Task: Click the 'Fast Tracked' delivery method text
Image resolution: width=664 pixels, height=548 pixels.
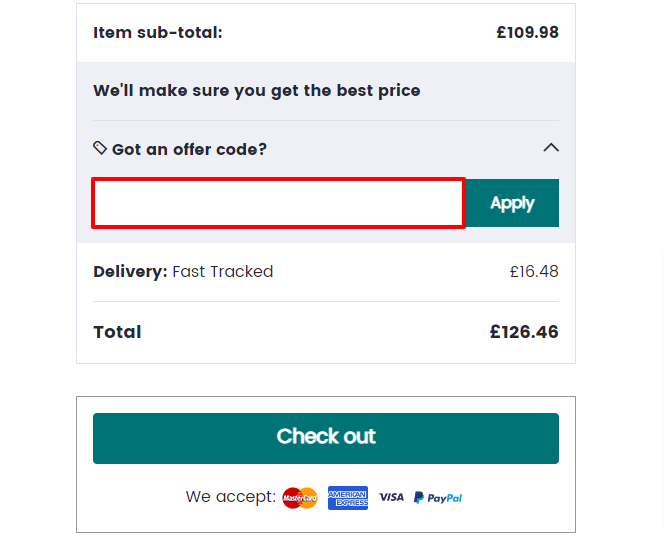Action: pyautogui.click(x=223, y=271)
